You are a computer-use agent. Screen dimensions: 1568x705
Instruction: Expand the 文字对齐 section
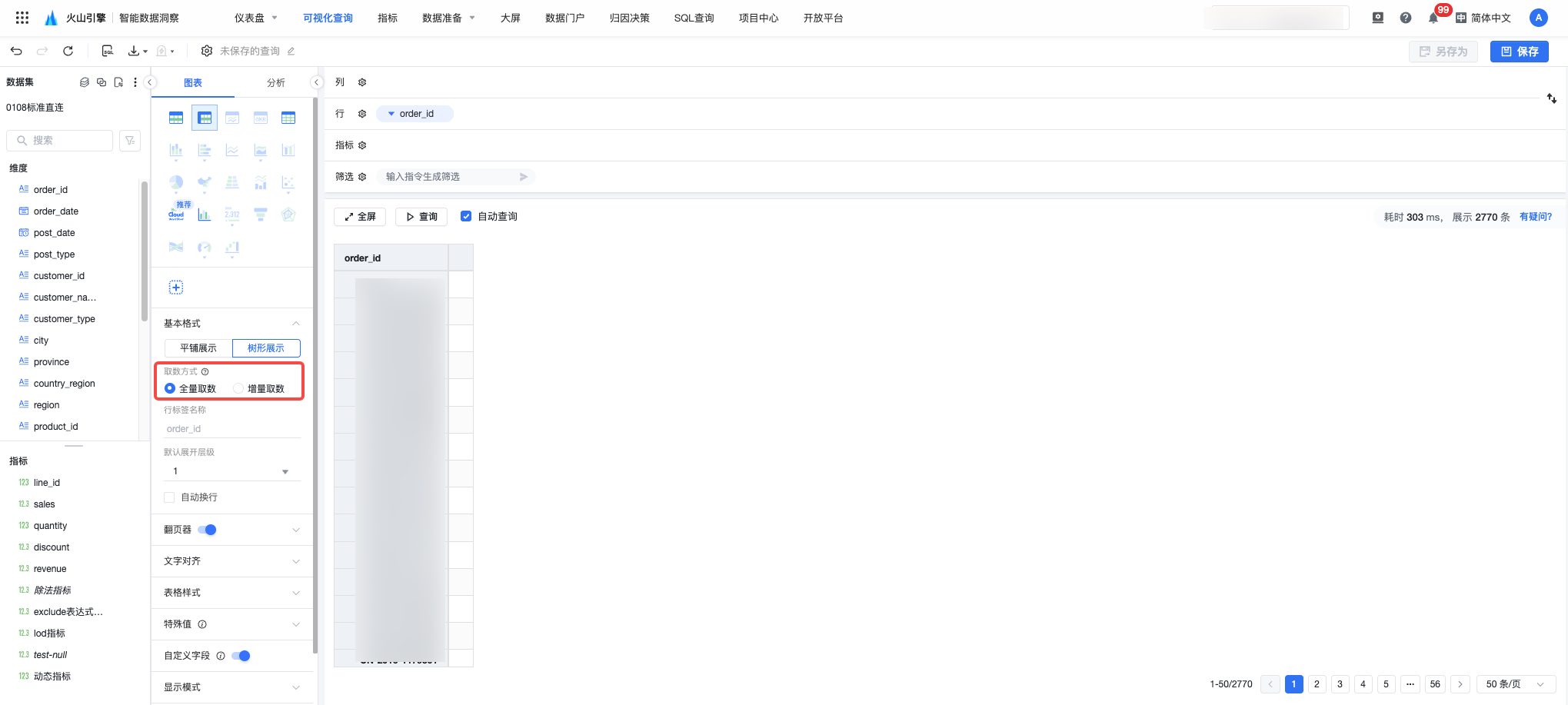click(x=231, y=561)
